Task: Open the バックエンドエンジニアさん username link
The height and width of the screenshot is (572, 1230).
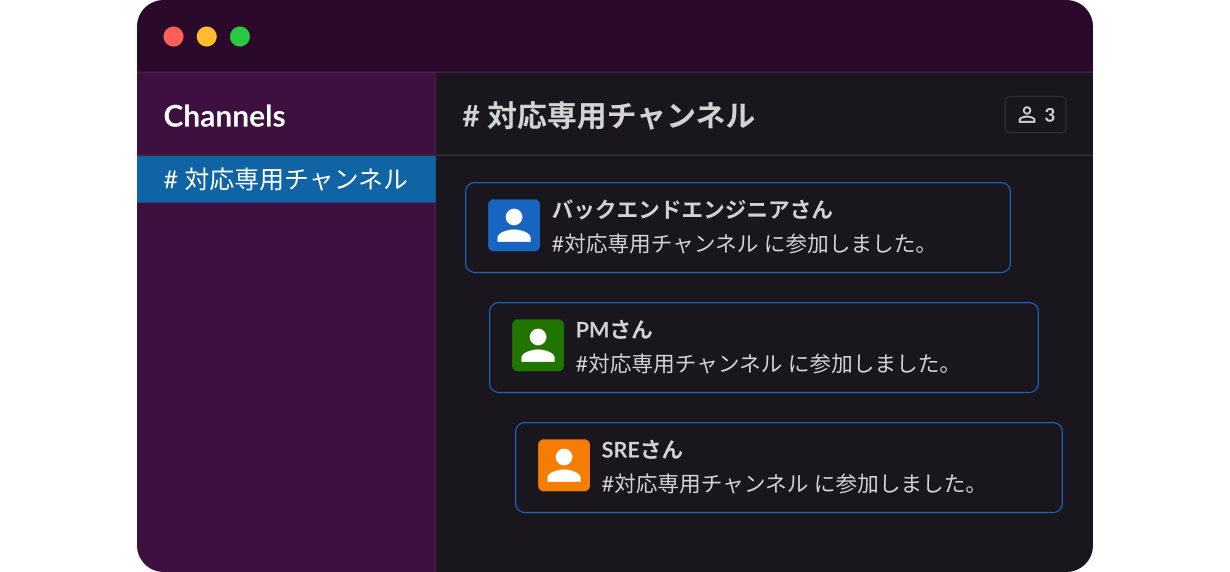Action: [692, 210]
